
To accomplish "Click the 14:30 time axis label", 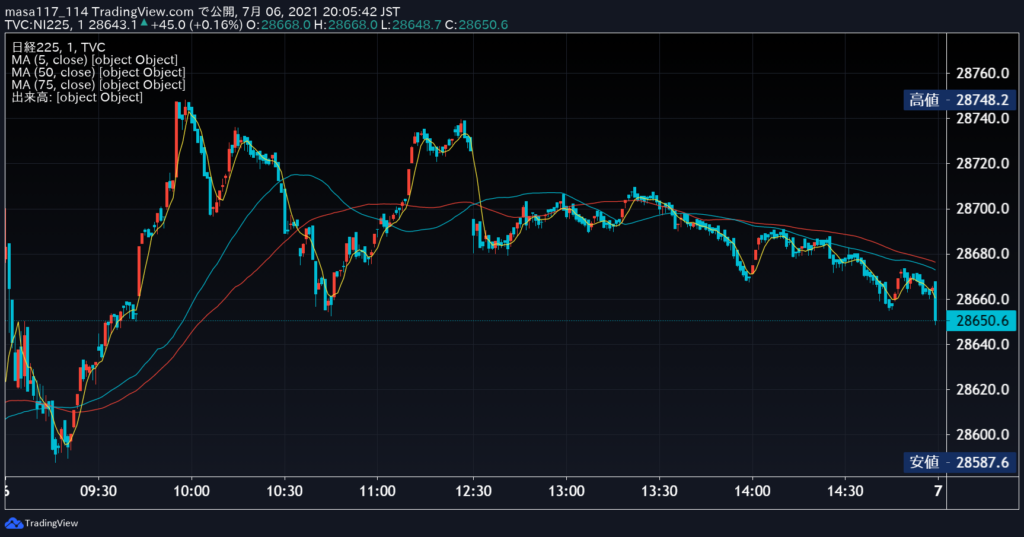I will click(845, 491).
